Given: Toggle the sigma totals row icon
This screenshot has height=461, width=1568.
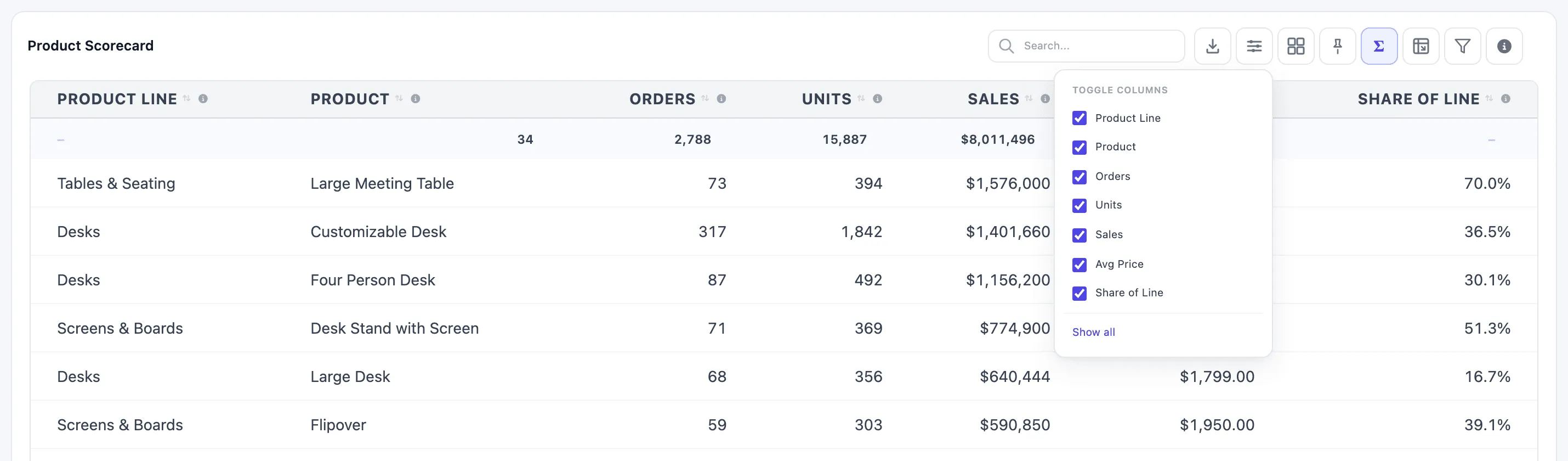Looking at the screenshot, I should click(1379, 46).
